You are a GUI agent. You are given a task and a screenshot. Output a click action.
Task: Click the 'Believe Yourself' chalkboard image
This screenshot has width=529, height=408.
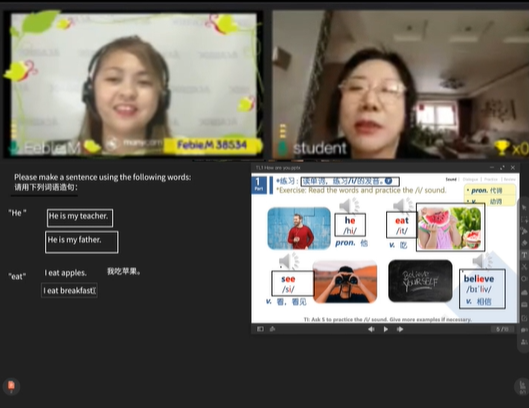tap(420, 281)
